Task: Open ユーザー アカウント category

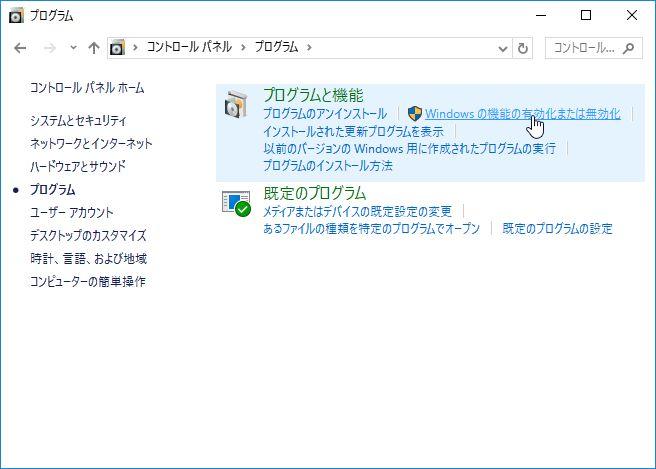Action: point(72,213)
